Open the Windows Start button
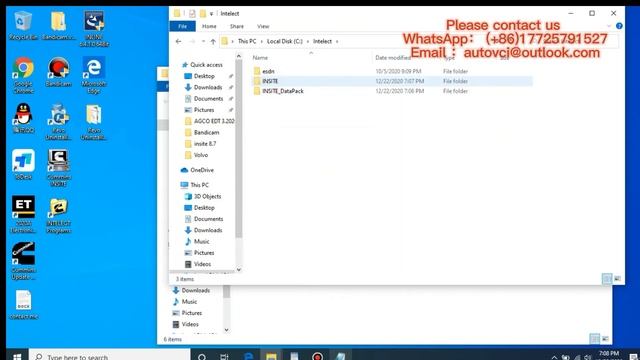The width and height of the screenshot is (640, 360). [17, 356]
